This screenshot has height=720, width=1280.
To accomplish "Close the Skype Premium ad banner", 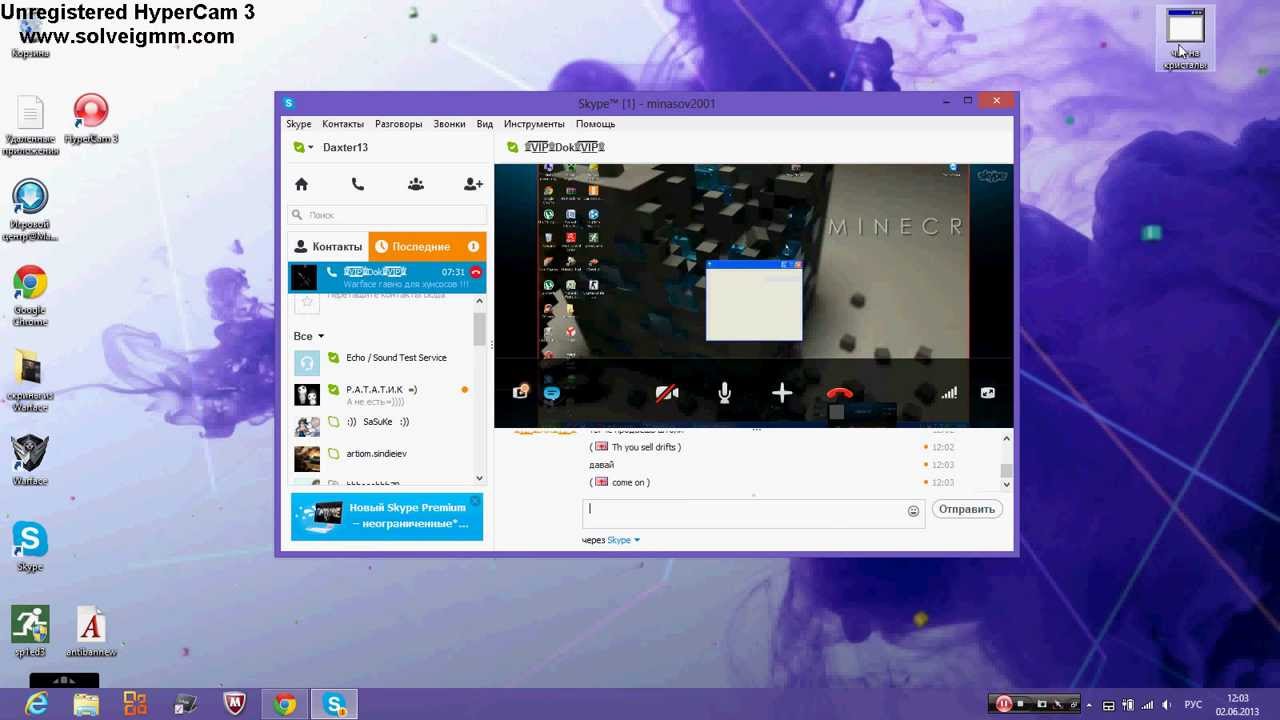I will tap(476, 500).
